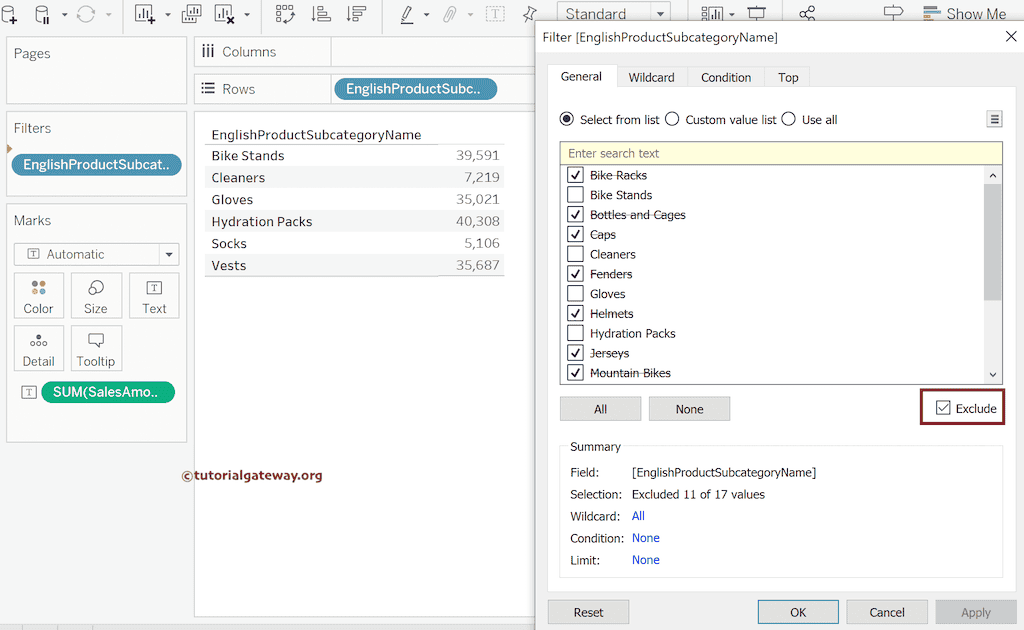Image resolution: width=1024 pixels, height=630 pixels.
Task: Check the Gloves checkbox
Action: click(x=575, y=293)
